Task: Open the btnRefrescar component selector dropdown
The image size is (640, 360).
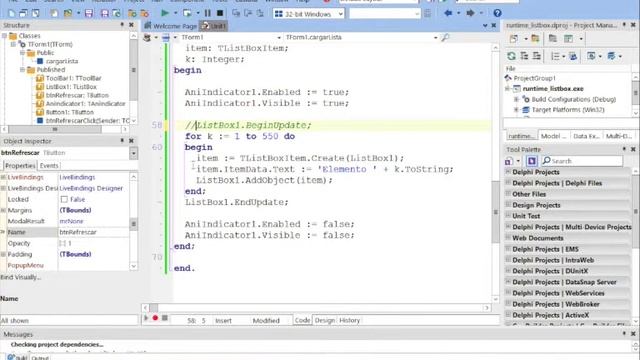Action: coord(133,153)
